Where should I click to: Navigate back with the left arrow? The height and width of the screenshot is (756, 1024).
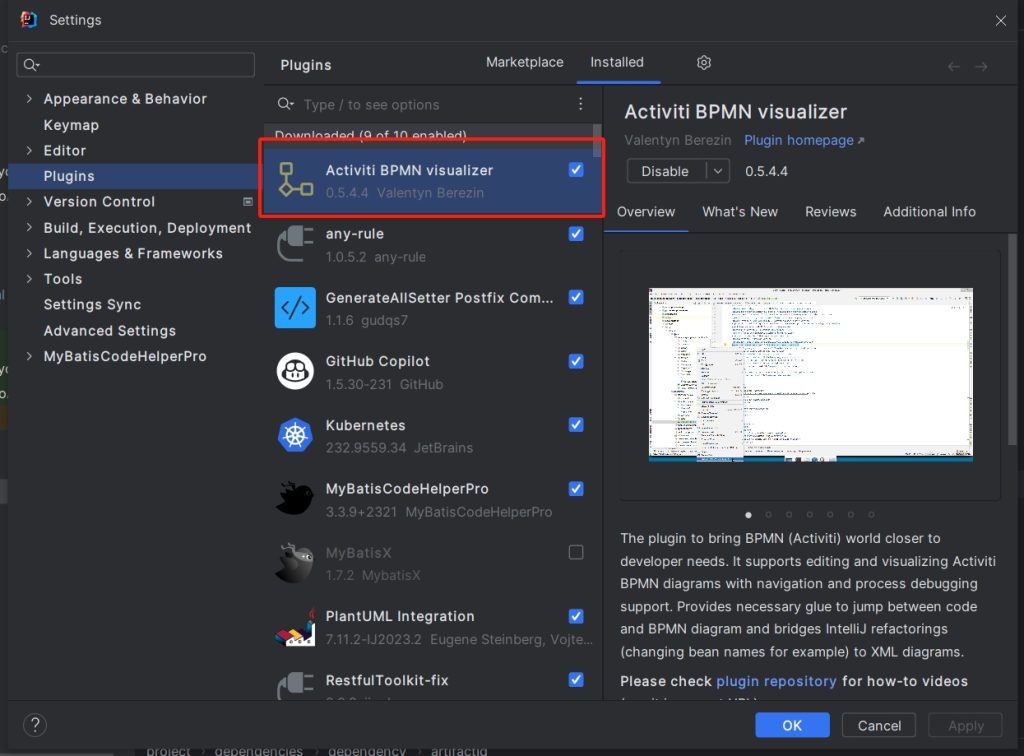[x=953, y=66]
